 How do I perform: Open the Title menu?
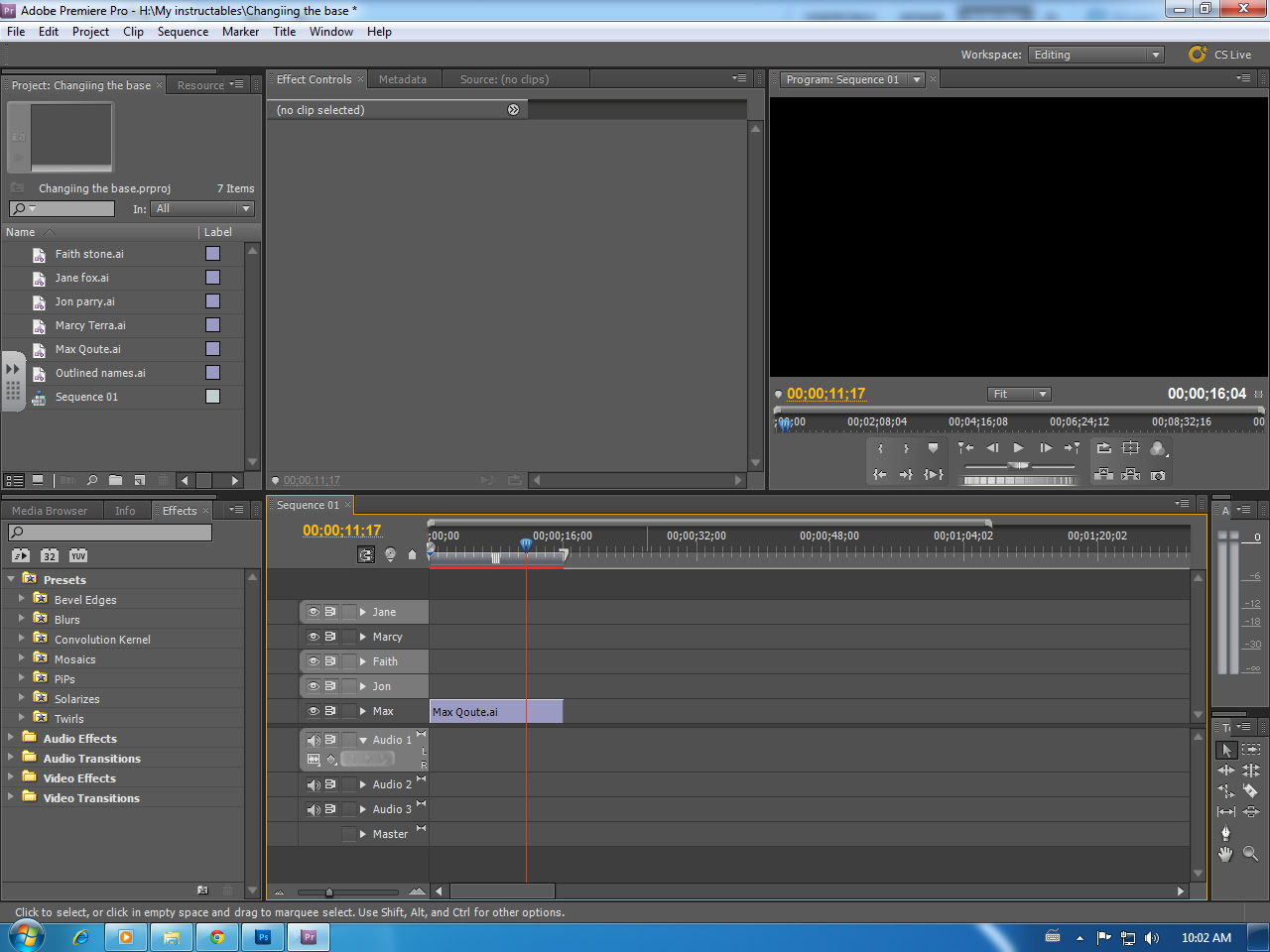pyautogui.click(x=284, y=32)
